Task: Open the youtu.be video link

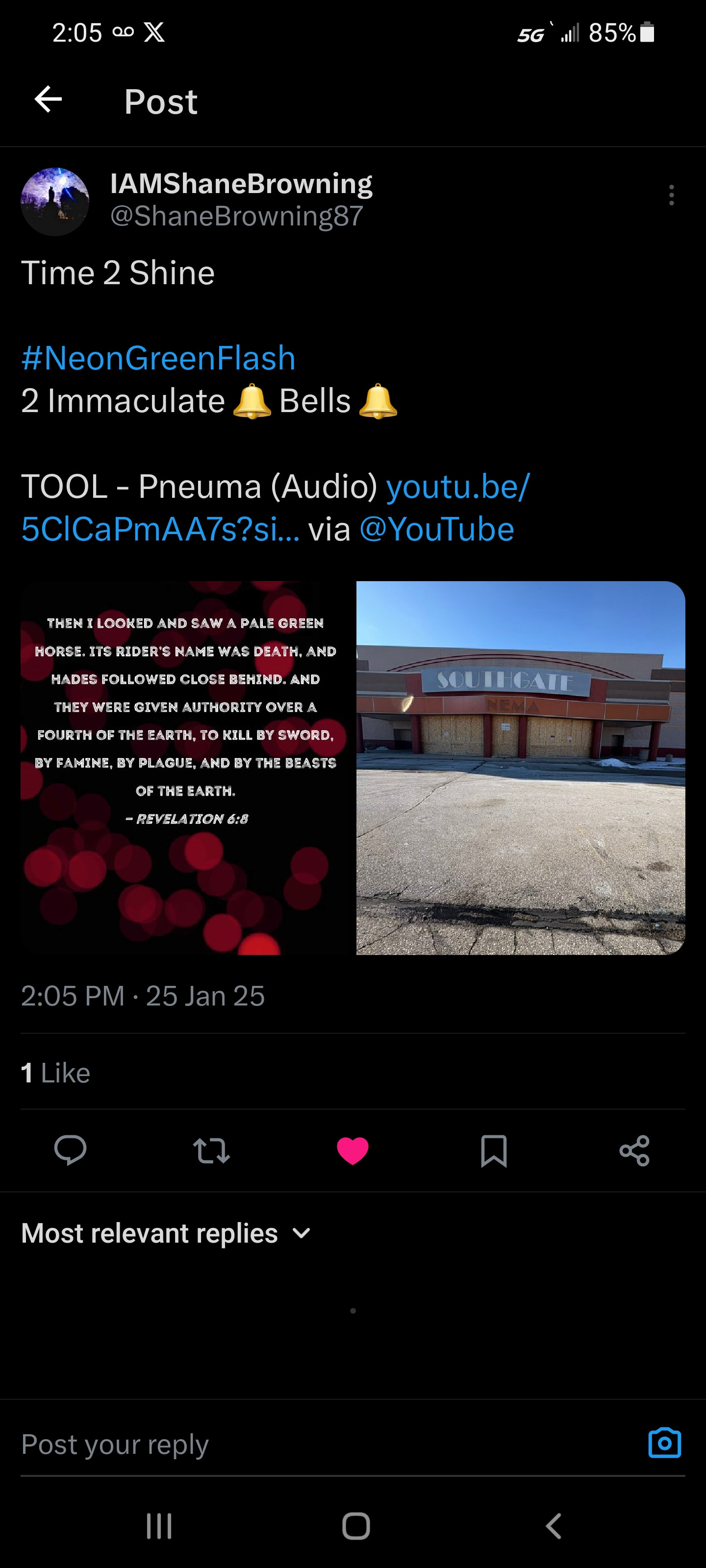Action: pyautogui.click(x=276, y=508)
